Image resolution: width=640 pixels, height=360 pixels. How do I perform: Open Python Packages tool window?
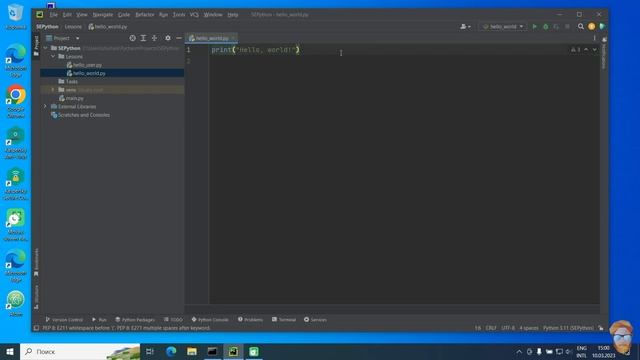[135, 320]
